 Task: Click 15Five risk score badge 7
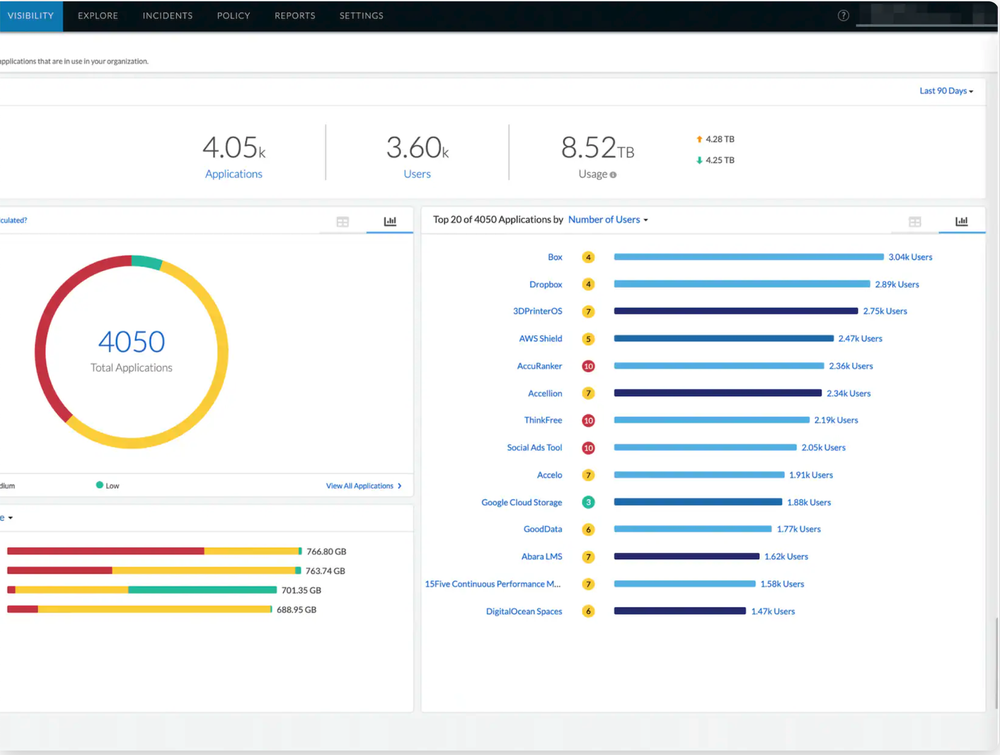pyautogui.click(x=588, y=584)
